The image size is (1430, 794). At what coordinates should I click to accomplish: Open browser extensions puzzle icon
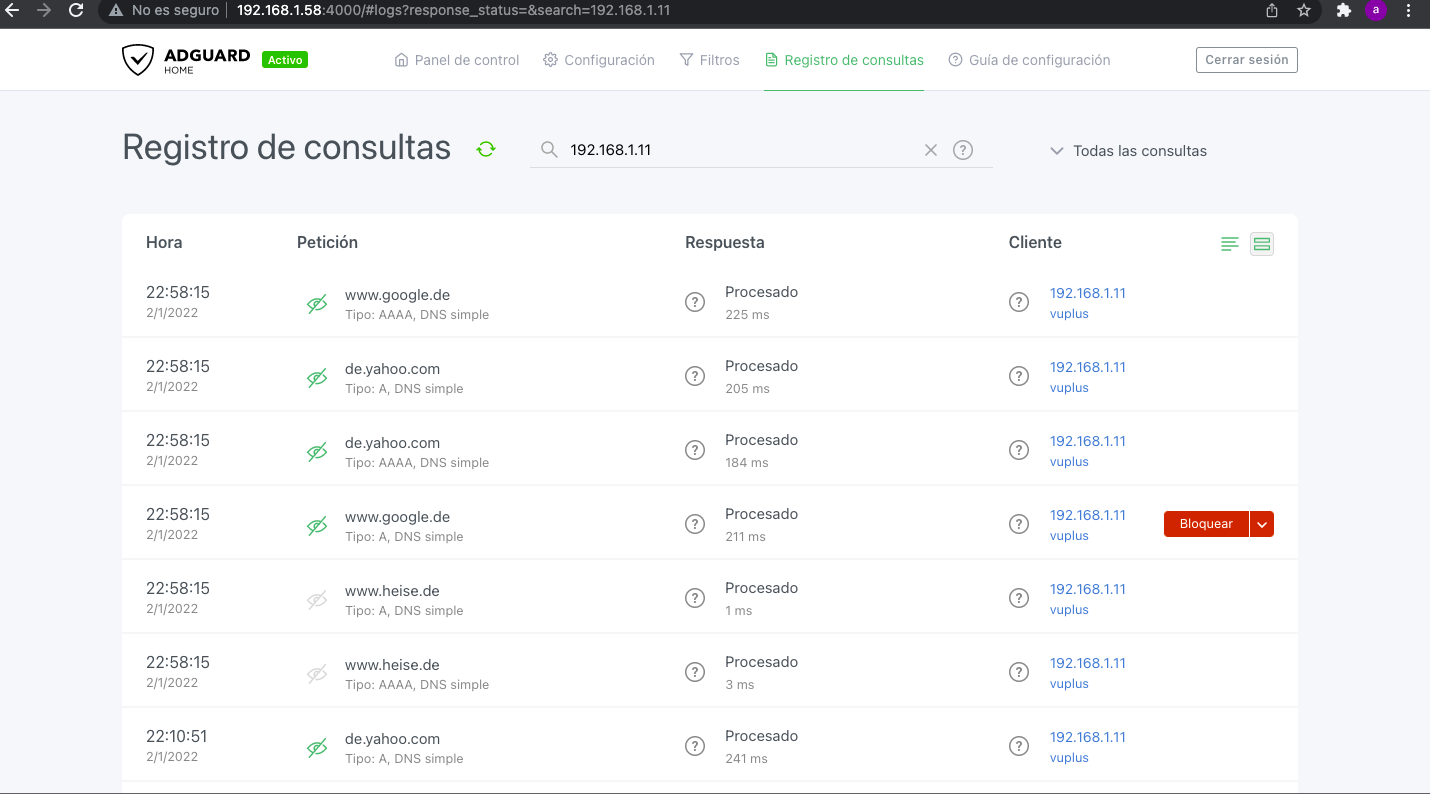click(1343, 11)
